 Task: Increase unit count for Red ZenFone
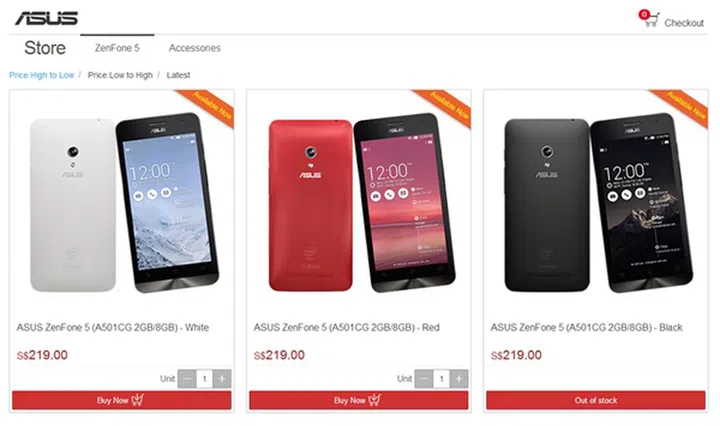click(x=459, y=379)
